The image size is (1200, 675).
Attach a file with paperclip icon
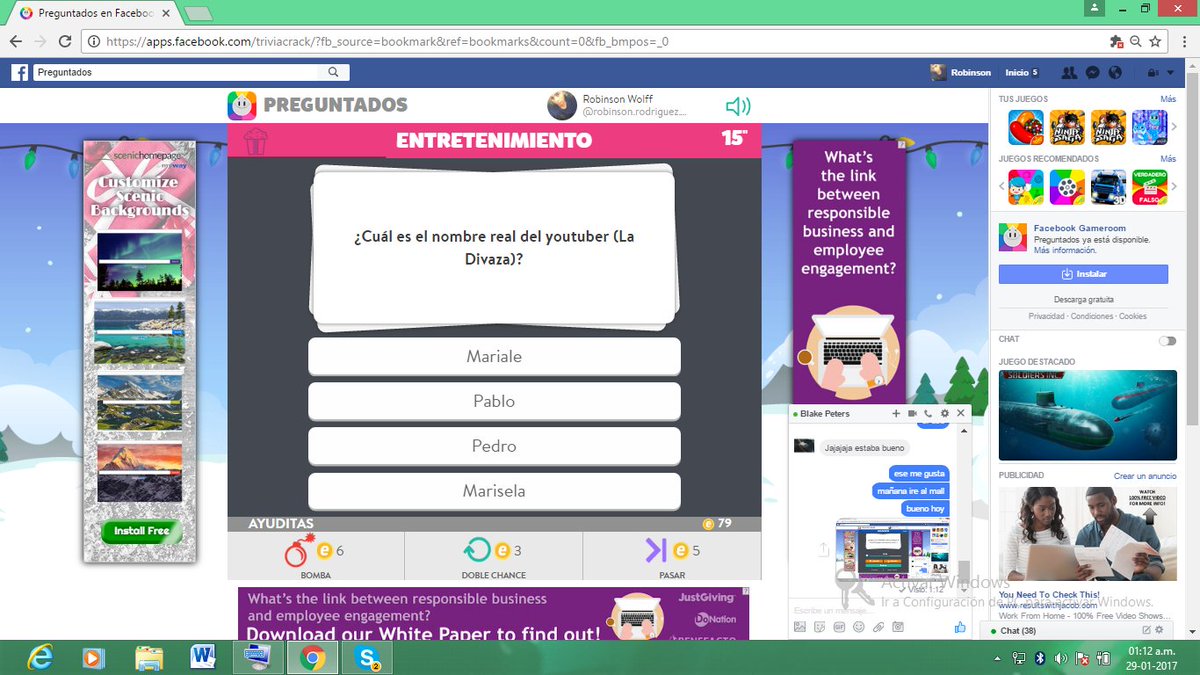878,627
